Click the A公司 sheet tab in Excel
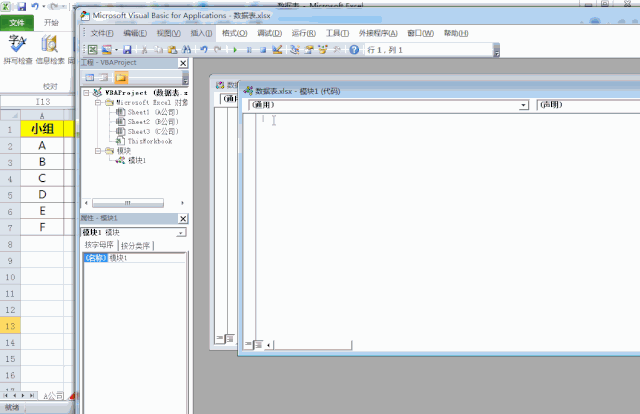Screen dimensions: 640x414 tap(53, 396)
